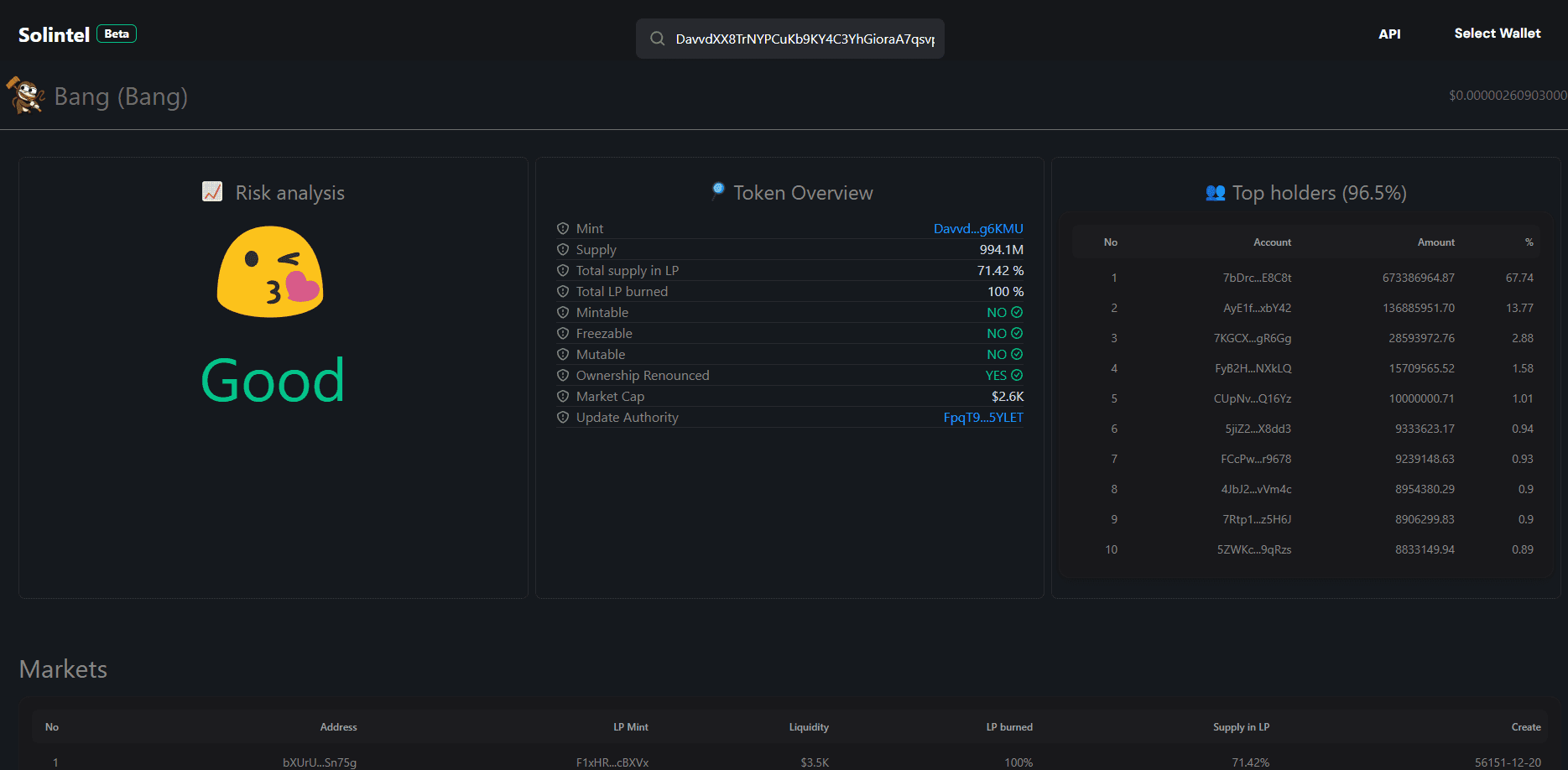Viewport: 1568px width, 770px height.
Task: Click the holder account FyB2H...NXkLQ
Action: pyautogui.click(x=1253, y=368)
